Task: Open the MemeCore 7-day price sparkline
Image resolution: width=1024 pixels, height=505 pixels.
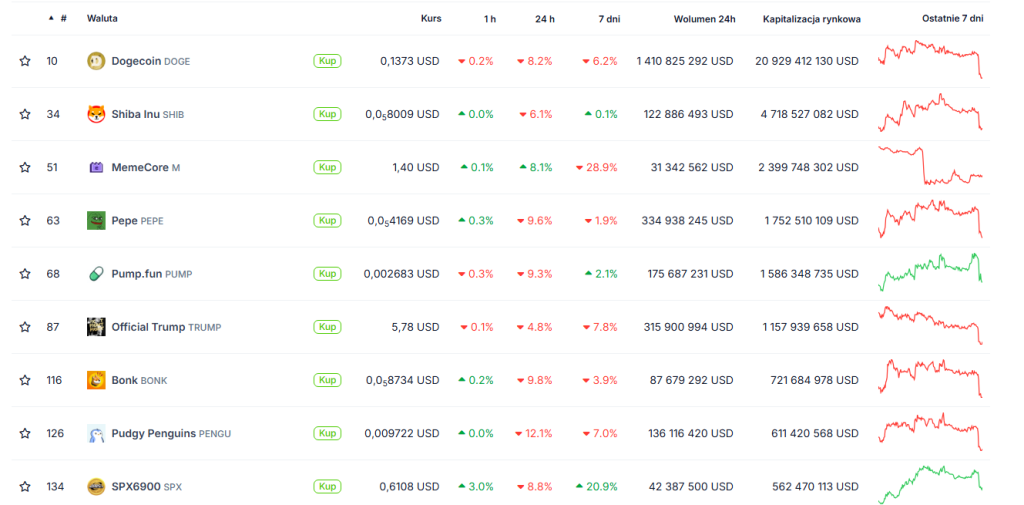Action: [x=930, y=167]
